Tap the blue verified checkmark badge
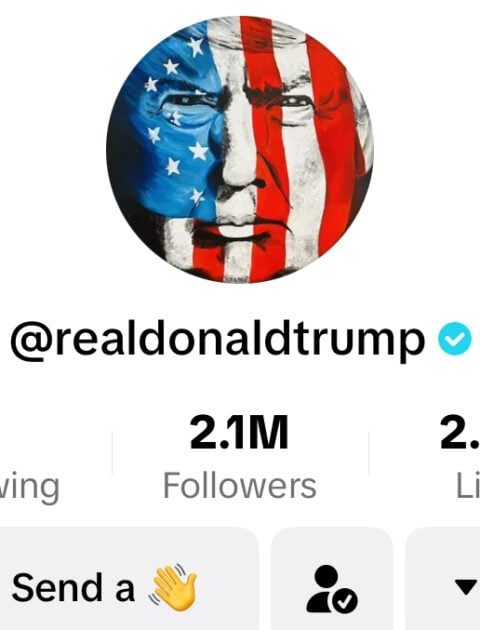 pos(454,339)
